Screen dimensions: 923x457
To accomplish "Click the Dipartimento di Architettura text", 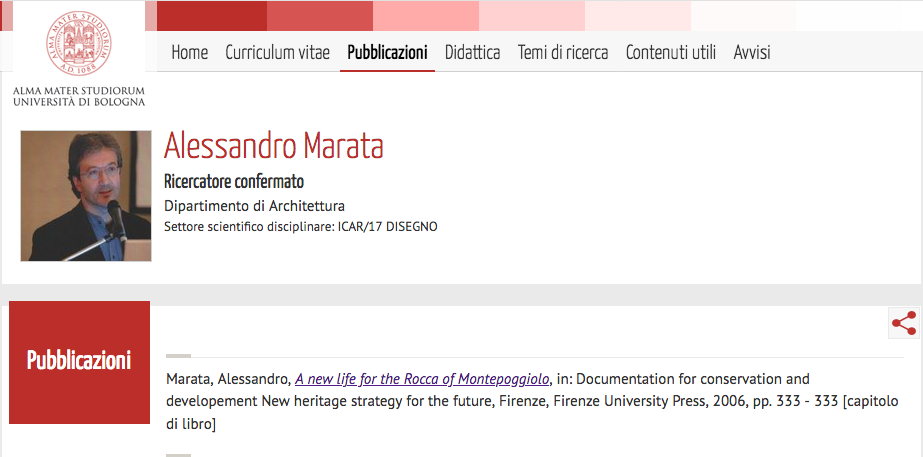I will pos(254,206).
